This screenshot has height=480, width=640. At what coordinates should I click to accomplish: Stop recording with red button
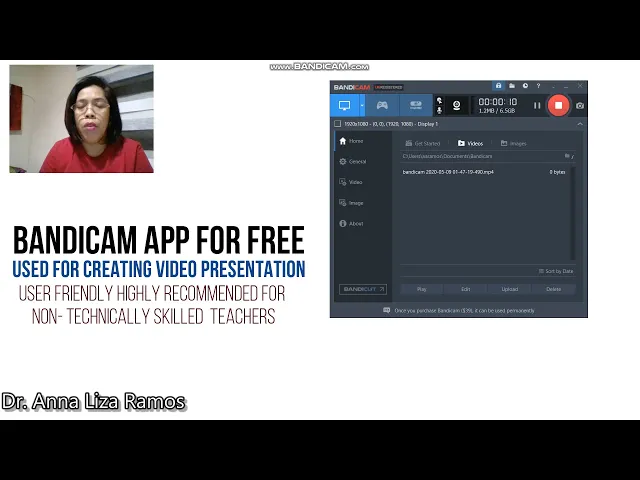pos(558,106)
